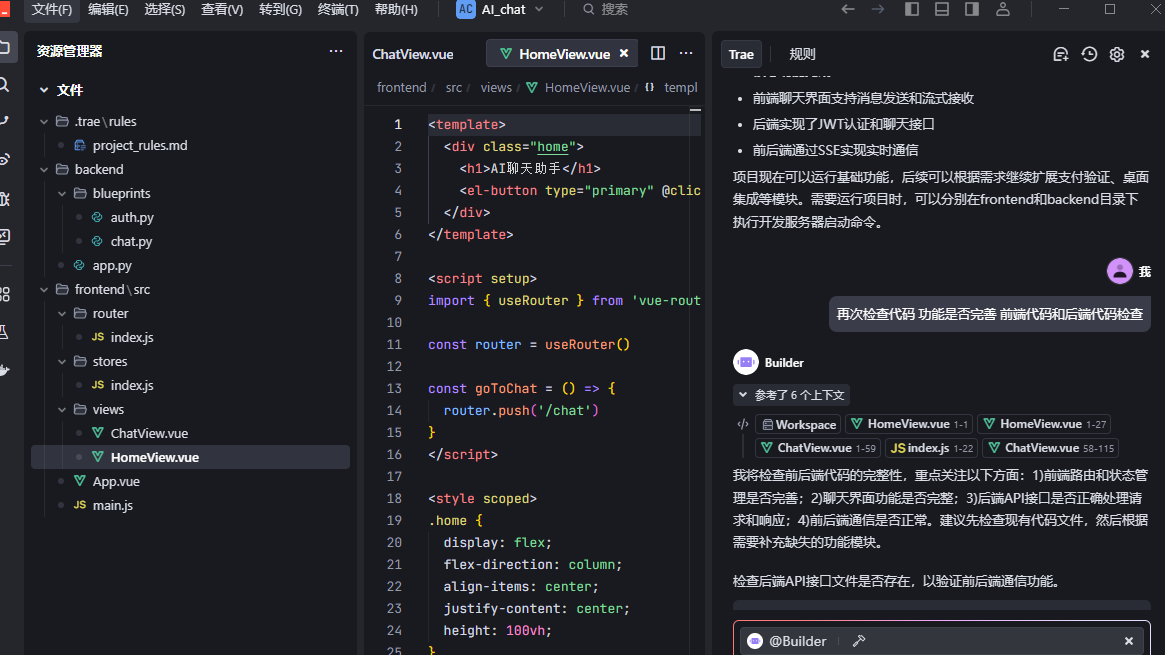
Task: Click the magic wand icon beside @Builder
Action: [x=859, y=641]
